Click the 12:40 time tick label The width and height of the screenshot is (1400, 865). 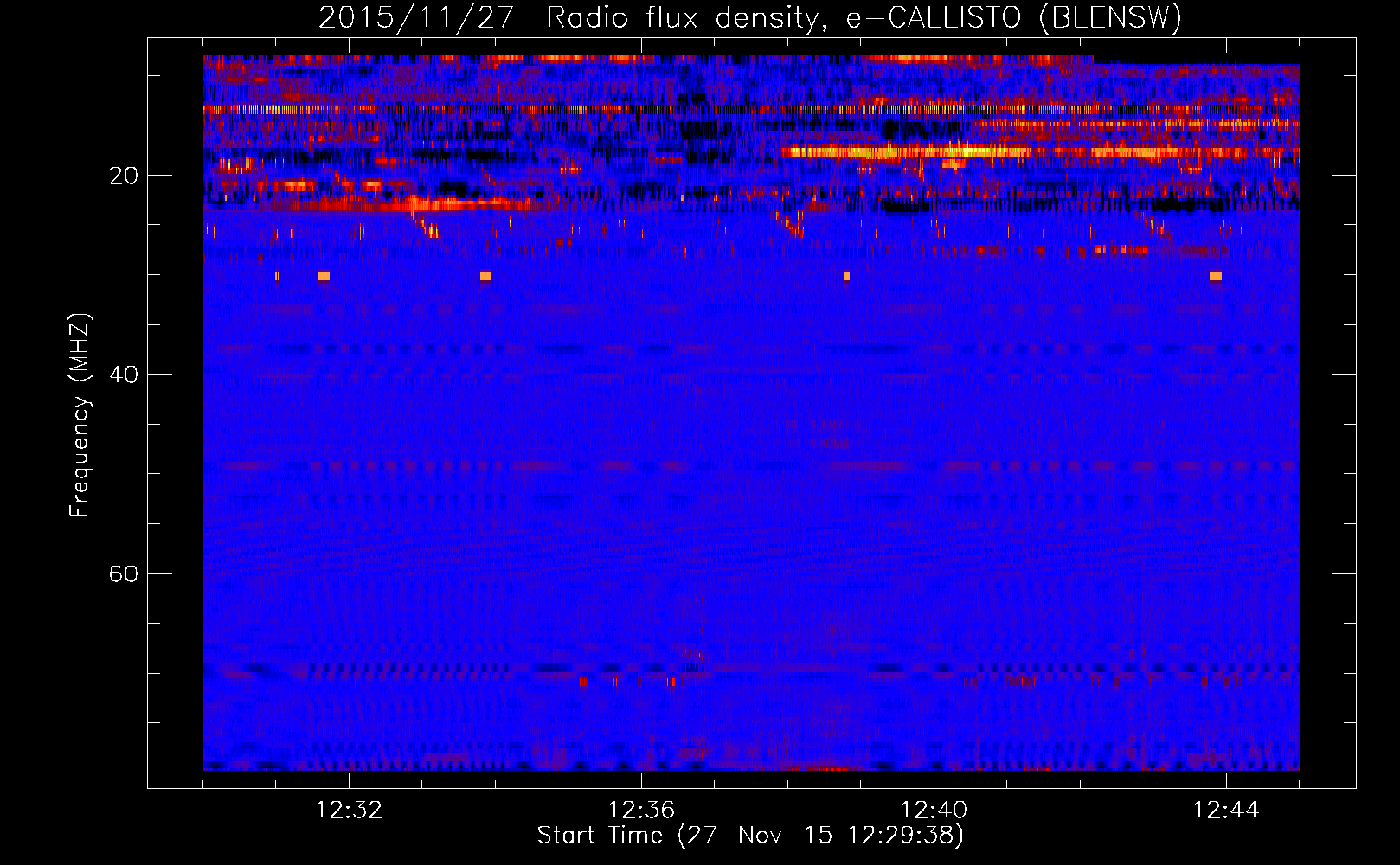[934, 811]
